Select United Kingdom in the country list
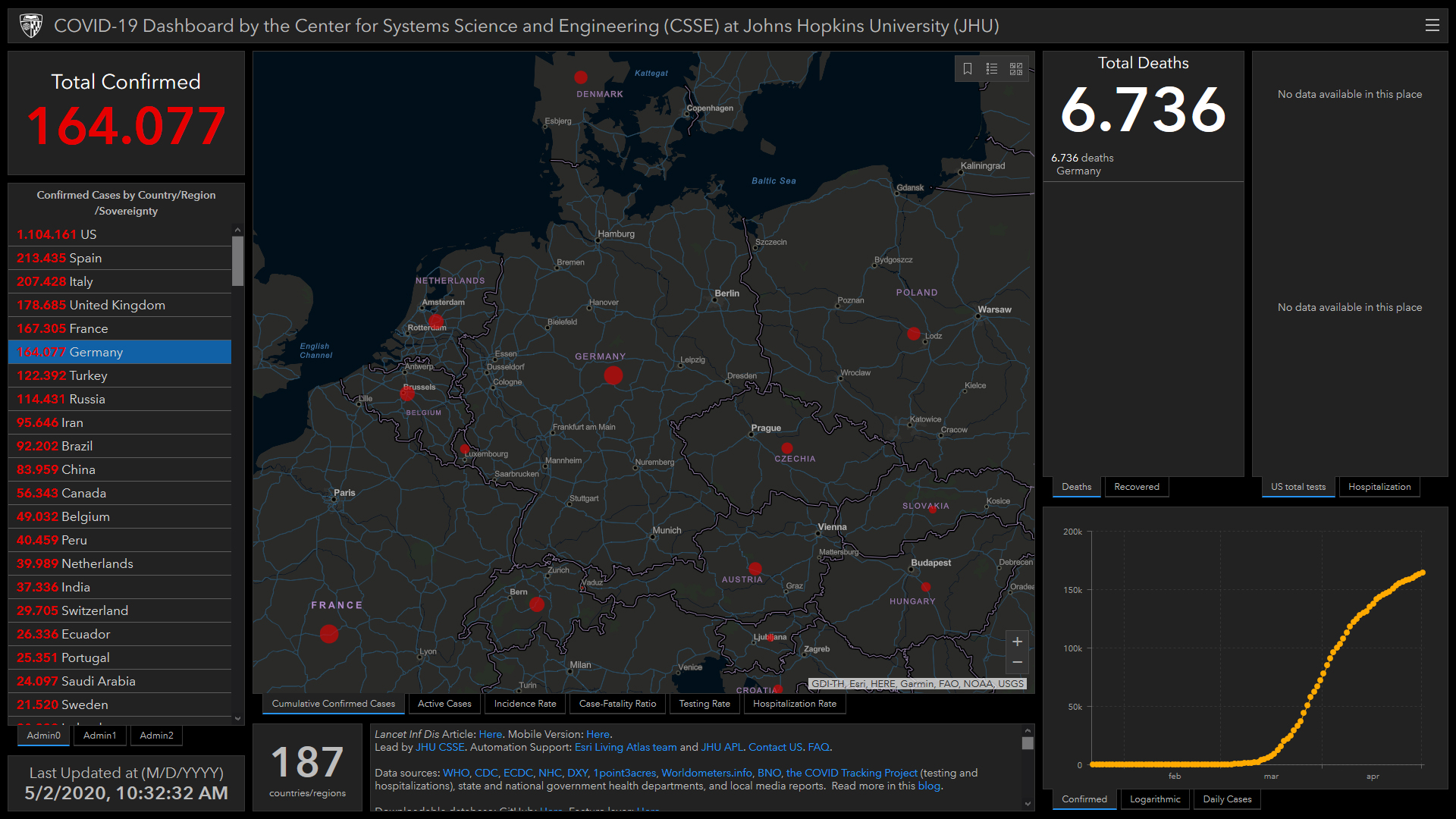The height and width of the screenshot is (819, 1456). [x=120, y=305]
